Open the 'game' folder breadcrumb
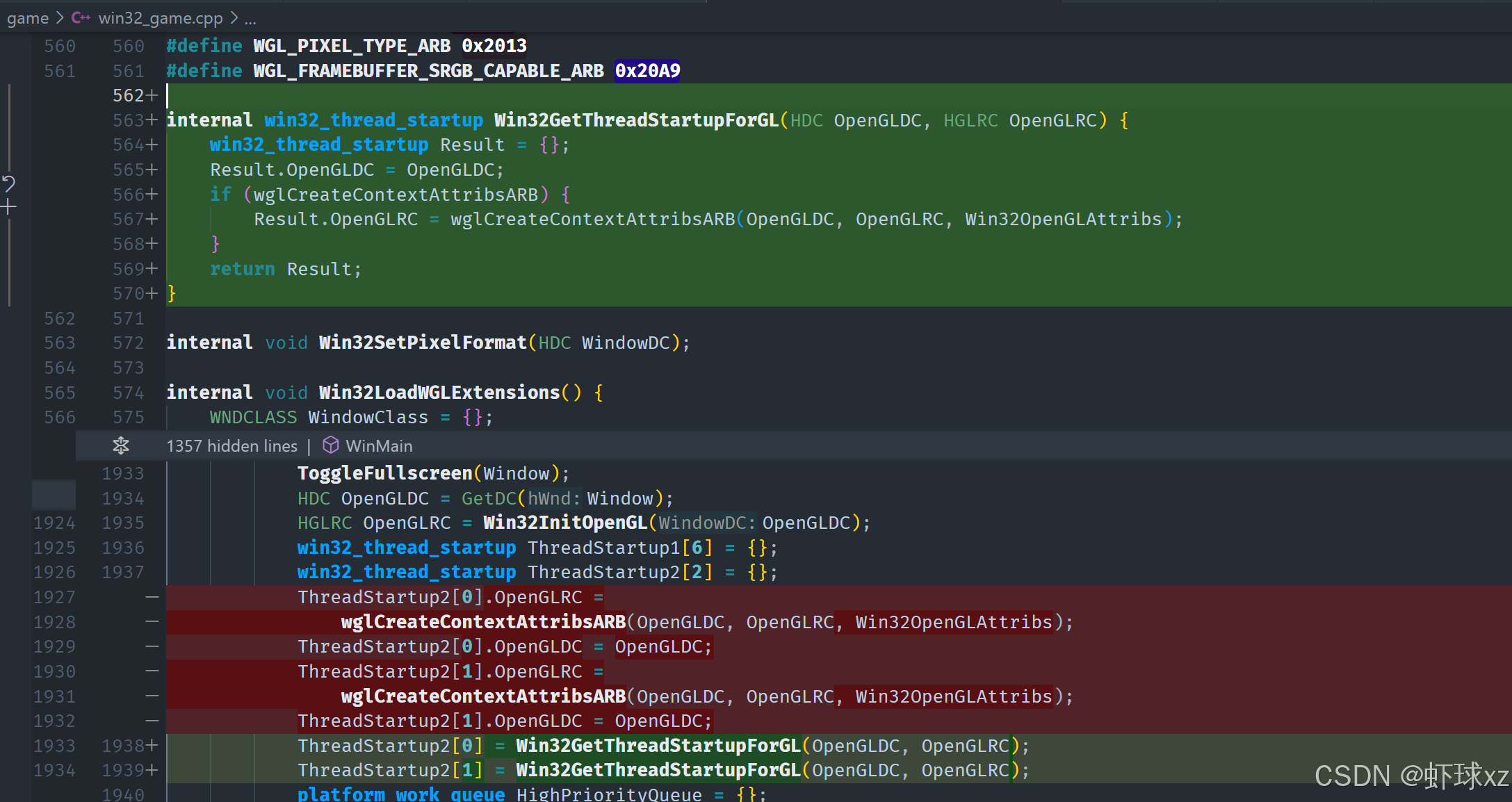 click(28, 18)
